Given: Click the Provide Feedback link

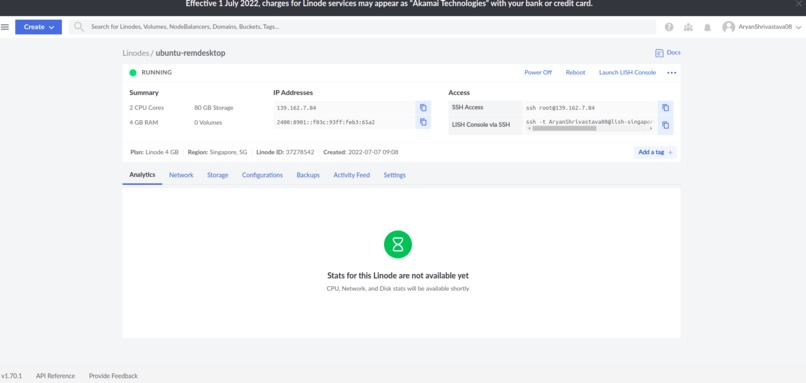Looking at the screenshot, I should 113,376.
